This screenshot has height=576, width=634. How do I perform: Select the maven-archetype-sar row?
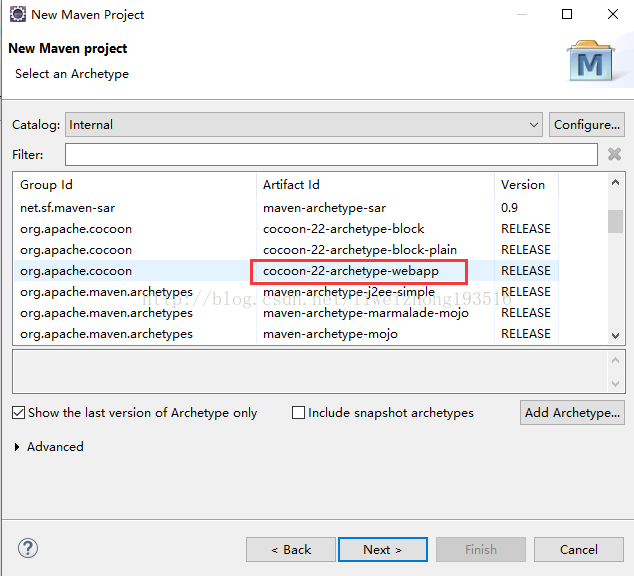click(x=286, y=208)
